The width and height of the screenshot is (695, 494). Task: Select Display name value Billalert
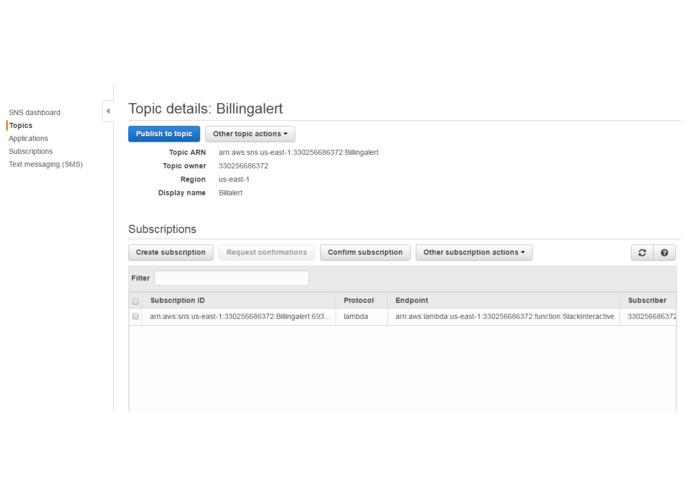coord(230,193)
